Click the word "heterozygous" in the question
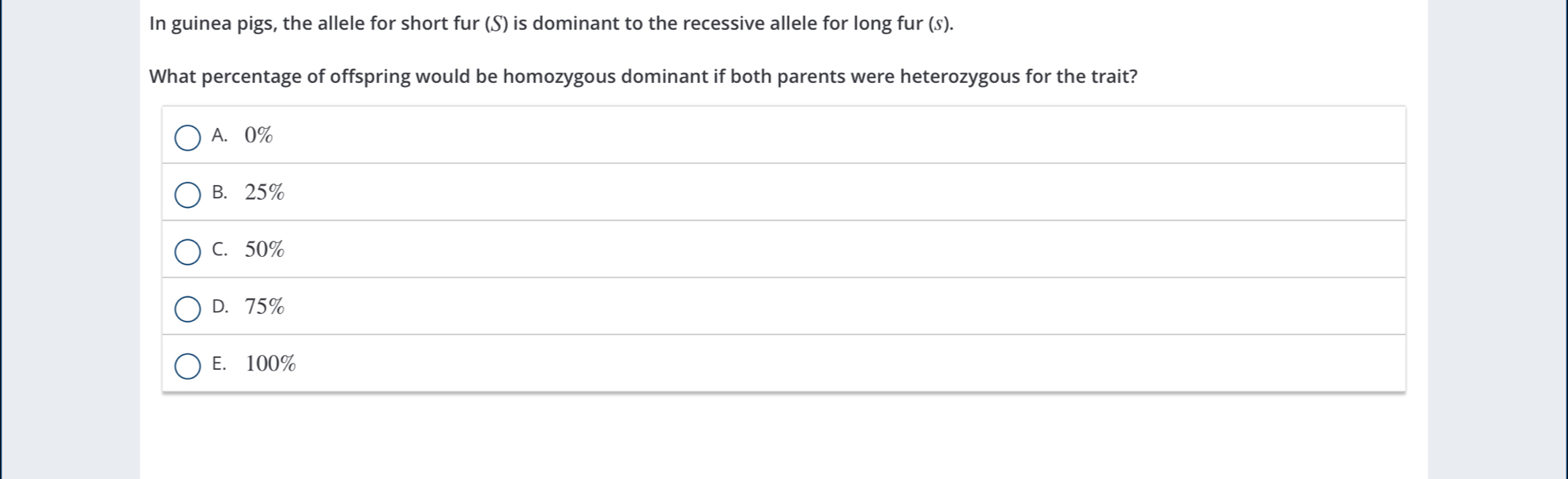Image resolution: width=1568 pixels, height=479 pixels. [x=959, y=77]
